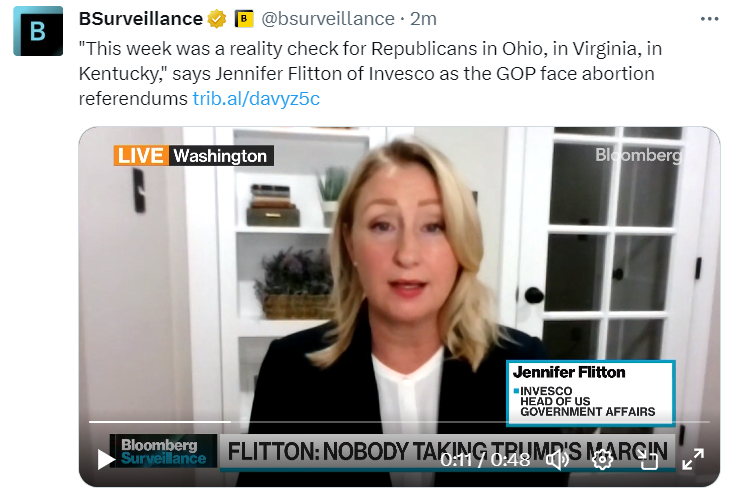Open the BSurveillance display name
Screen dimensions: 737x496
(141, 19)
